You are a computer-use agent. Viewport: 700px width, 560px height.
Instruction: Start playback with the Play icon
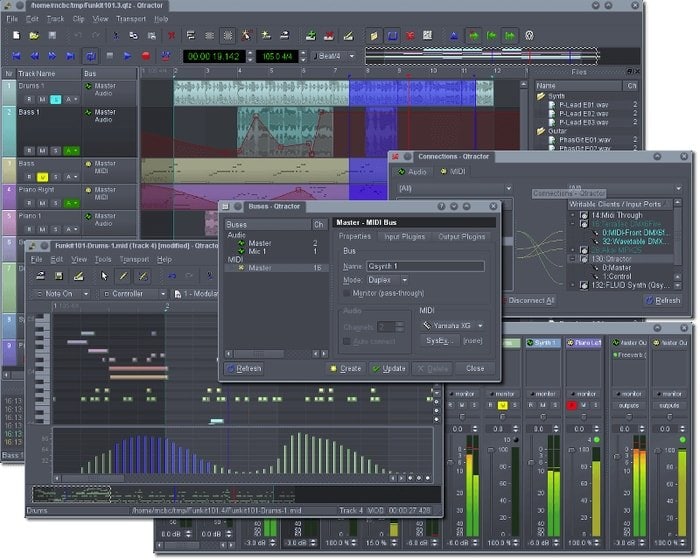pos(127,56)
